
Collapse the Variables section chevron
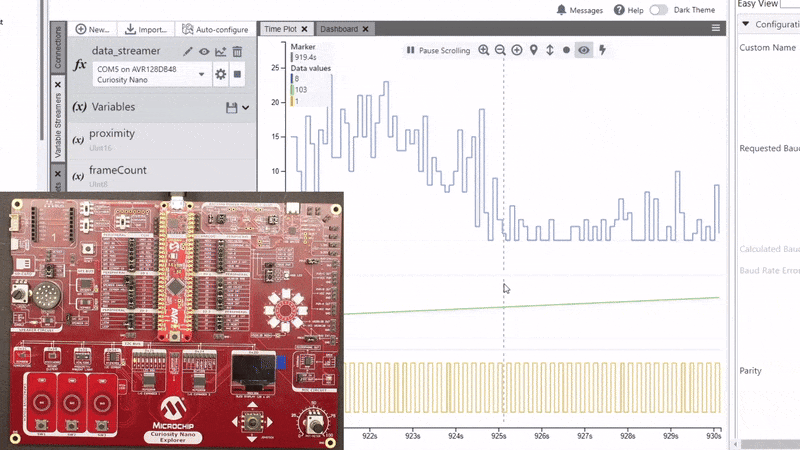[x=246, y=107]
